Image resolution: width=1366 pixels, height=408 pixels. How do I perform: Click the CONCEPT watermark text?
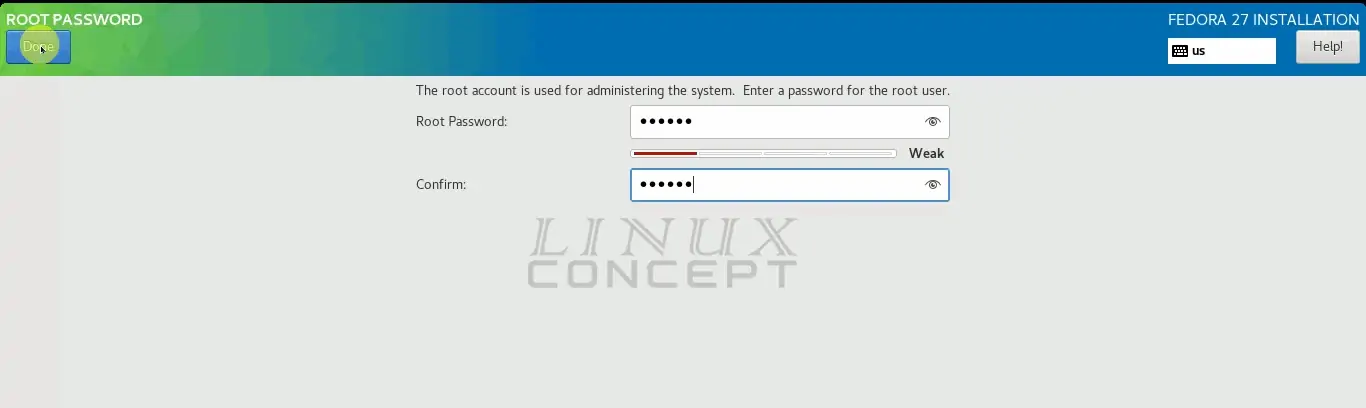coord(662,275)
